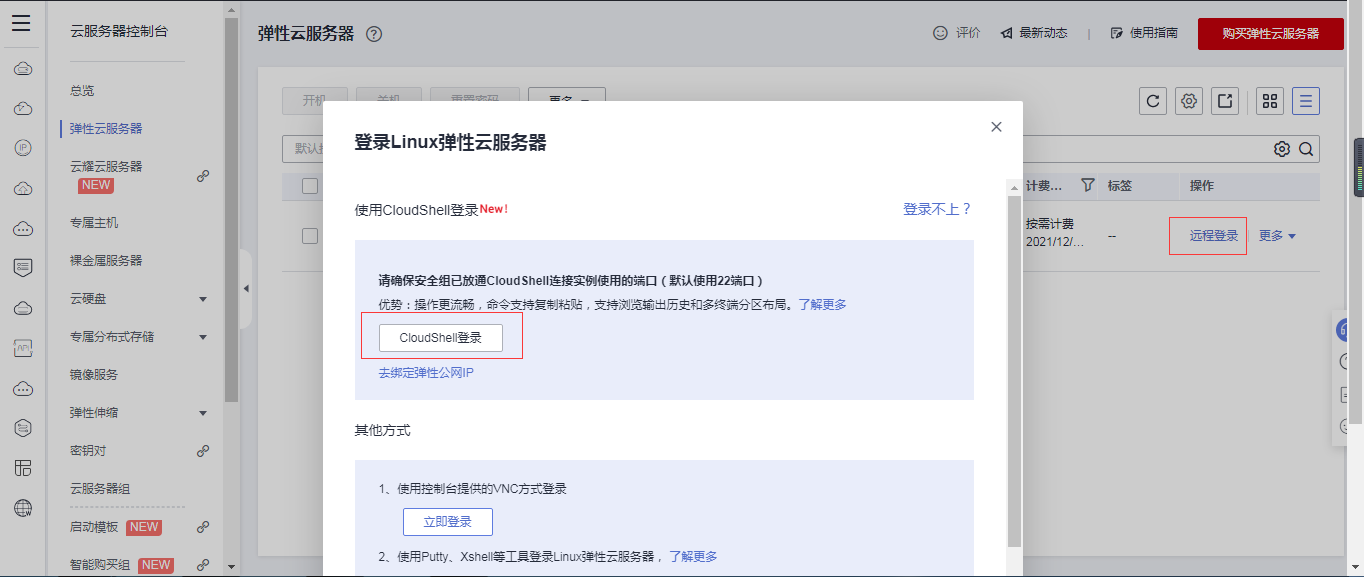Expand the 弹性伸缩 submenu
Viewport: 1364px width, 577px height.
(x=203, y=413)
